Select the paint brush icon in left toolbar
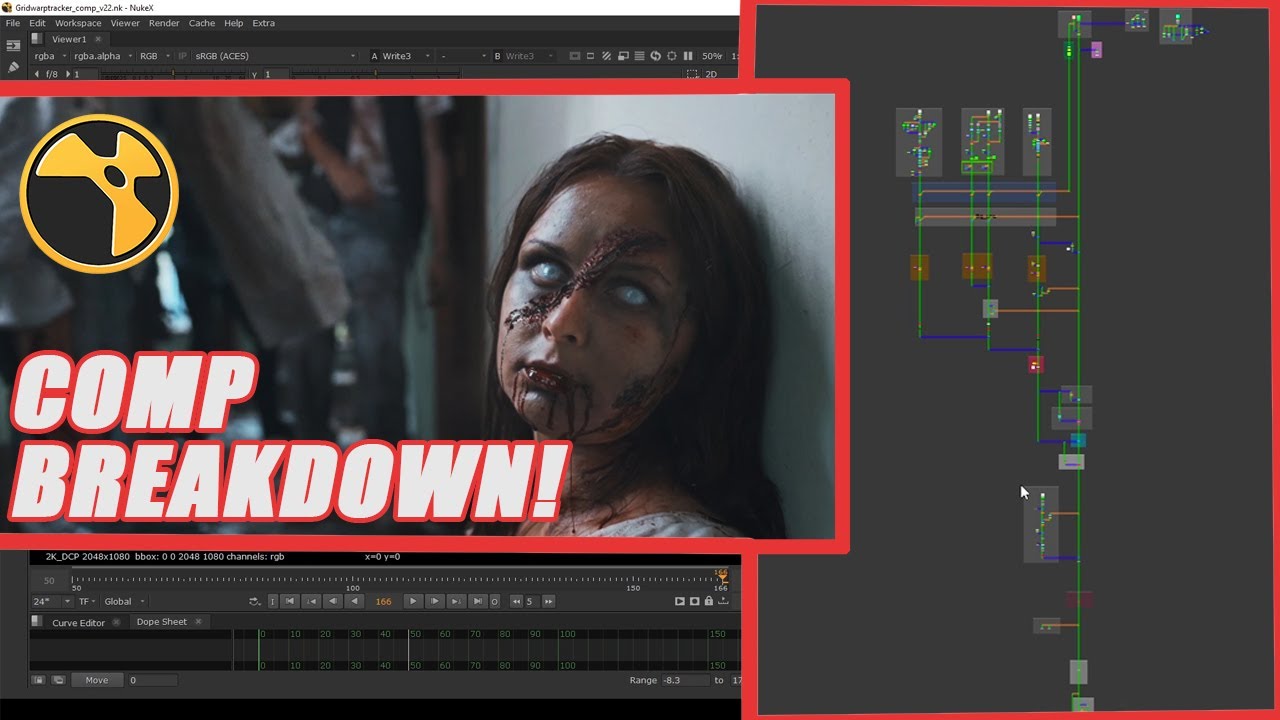The height and width of the screenshot is (720, 1280). (13, 67)
